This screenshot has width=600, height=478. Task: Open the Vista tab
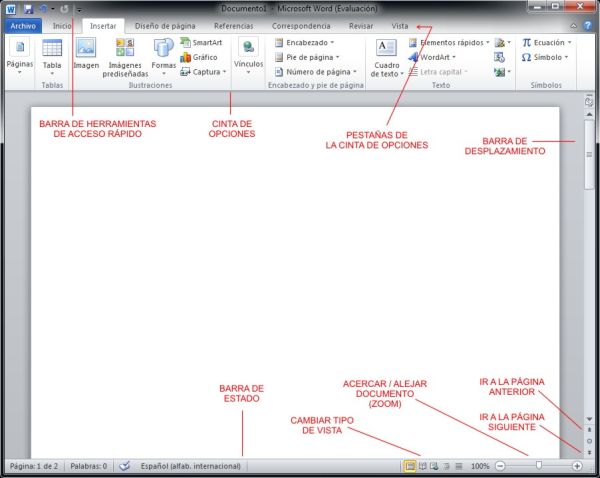tap(399, 26)
